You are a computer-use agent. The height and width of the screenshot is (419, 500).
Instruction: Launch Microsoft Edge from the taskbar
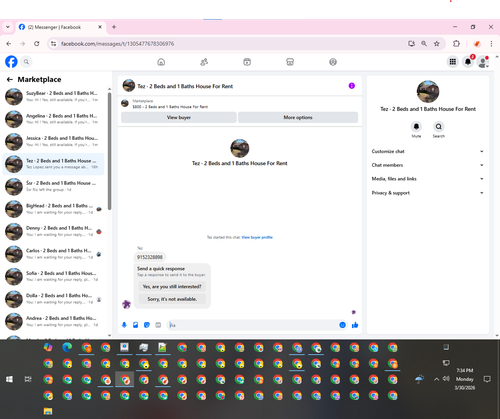(x=67, y=347)
